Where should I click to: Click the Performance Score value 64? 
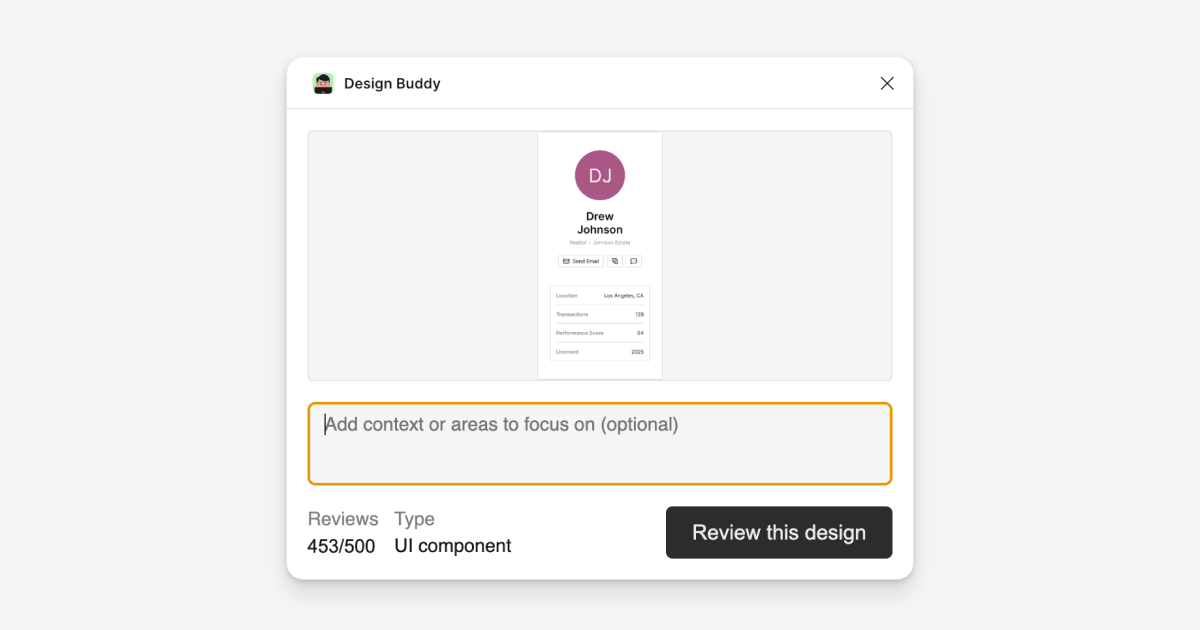(641, 333)
